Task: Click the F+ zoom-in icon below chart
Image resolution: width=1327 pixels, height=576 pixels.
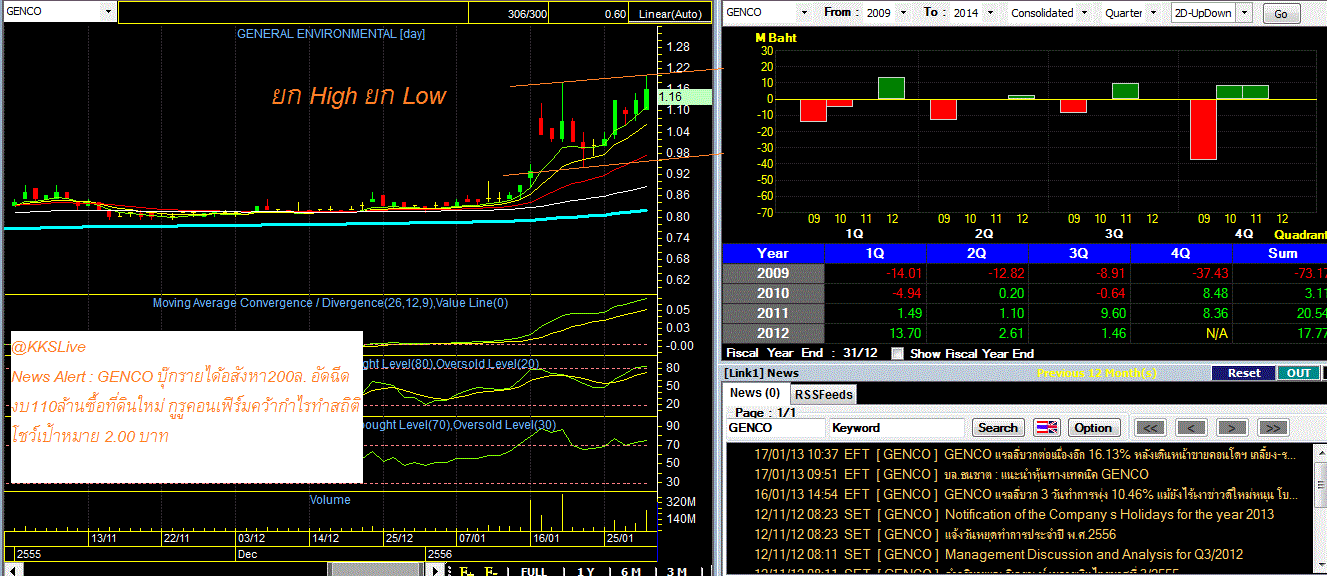Action: [465, 571]
